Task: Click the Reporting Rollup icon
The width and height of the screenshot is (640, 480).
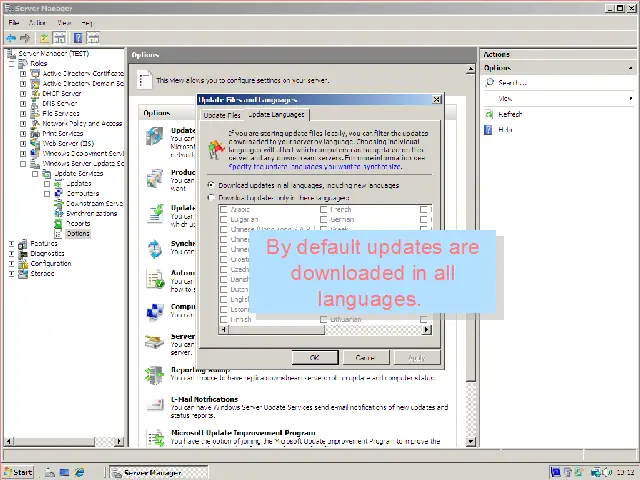Action: pyautogui.click(x=155, y=375)
